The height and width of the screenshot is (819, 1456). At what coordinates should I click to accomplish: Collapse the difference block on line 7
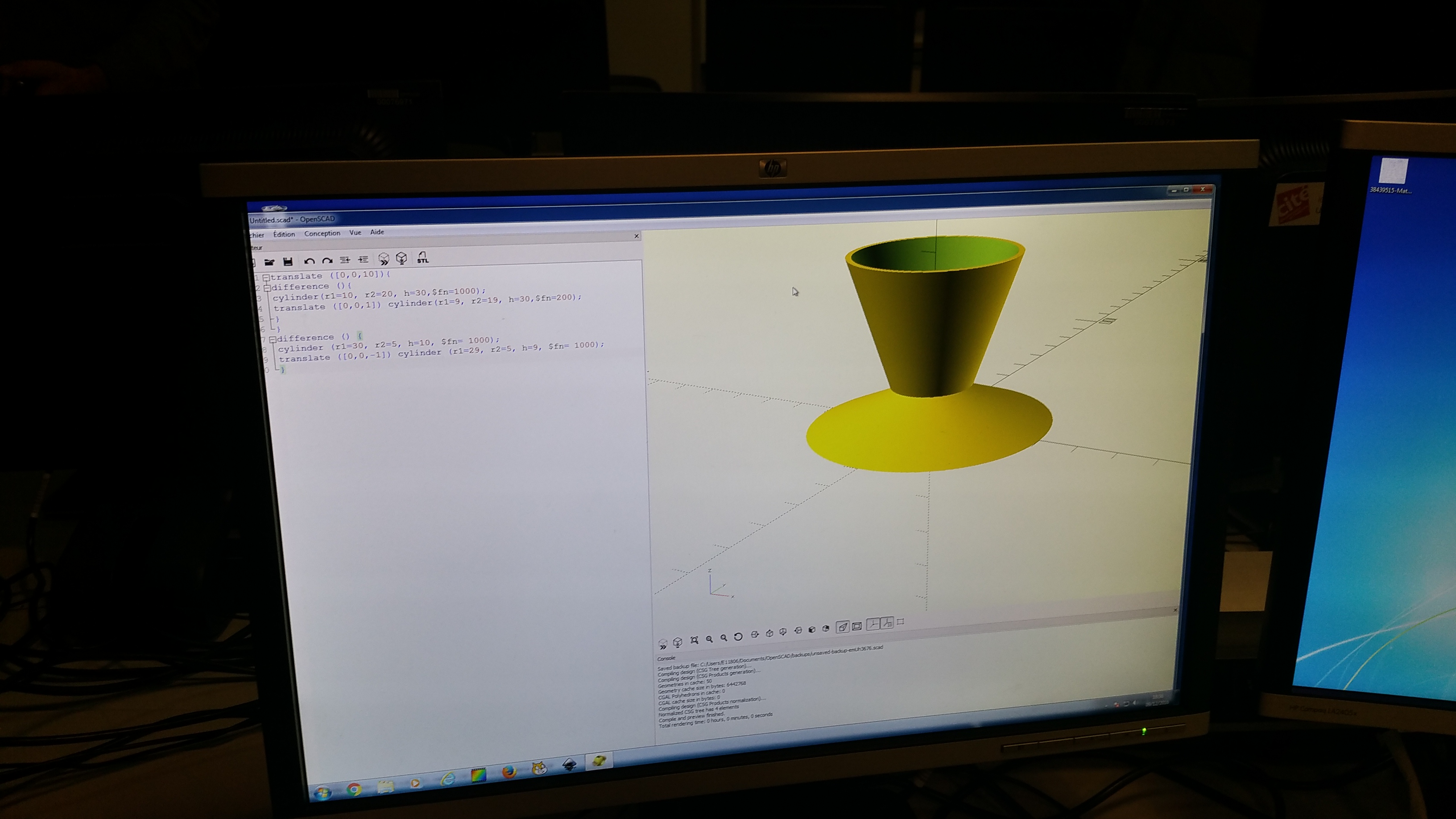click(273, 339)
